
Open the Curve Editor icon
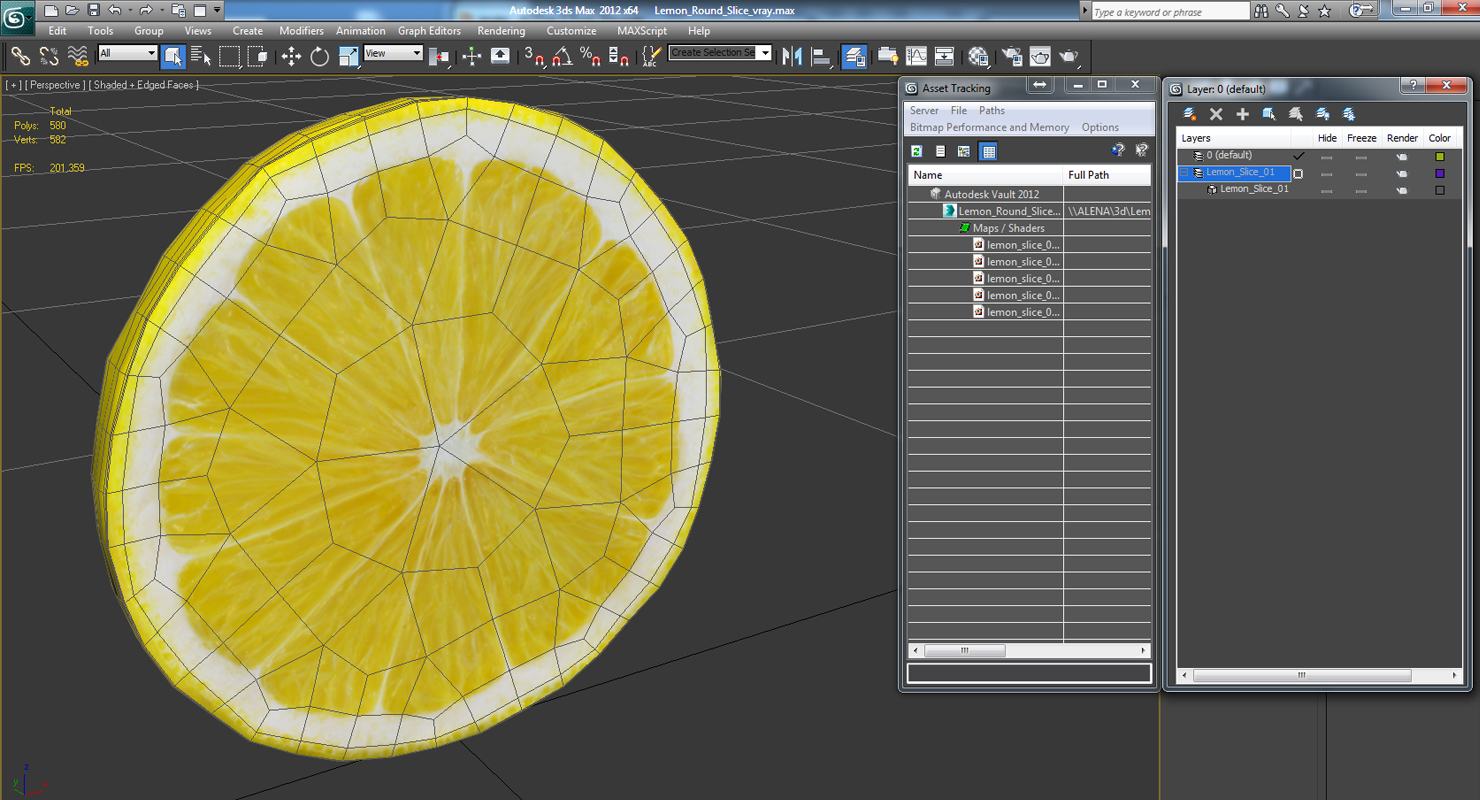coord(916,57)
